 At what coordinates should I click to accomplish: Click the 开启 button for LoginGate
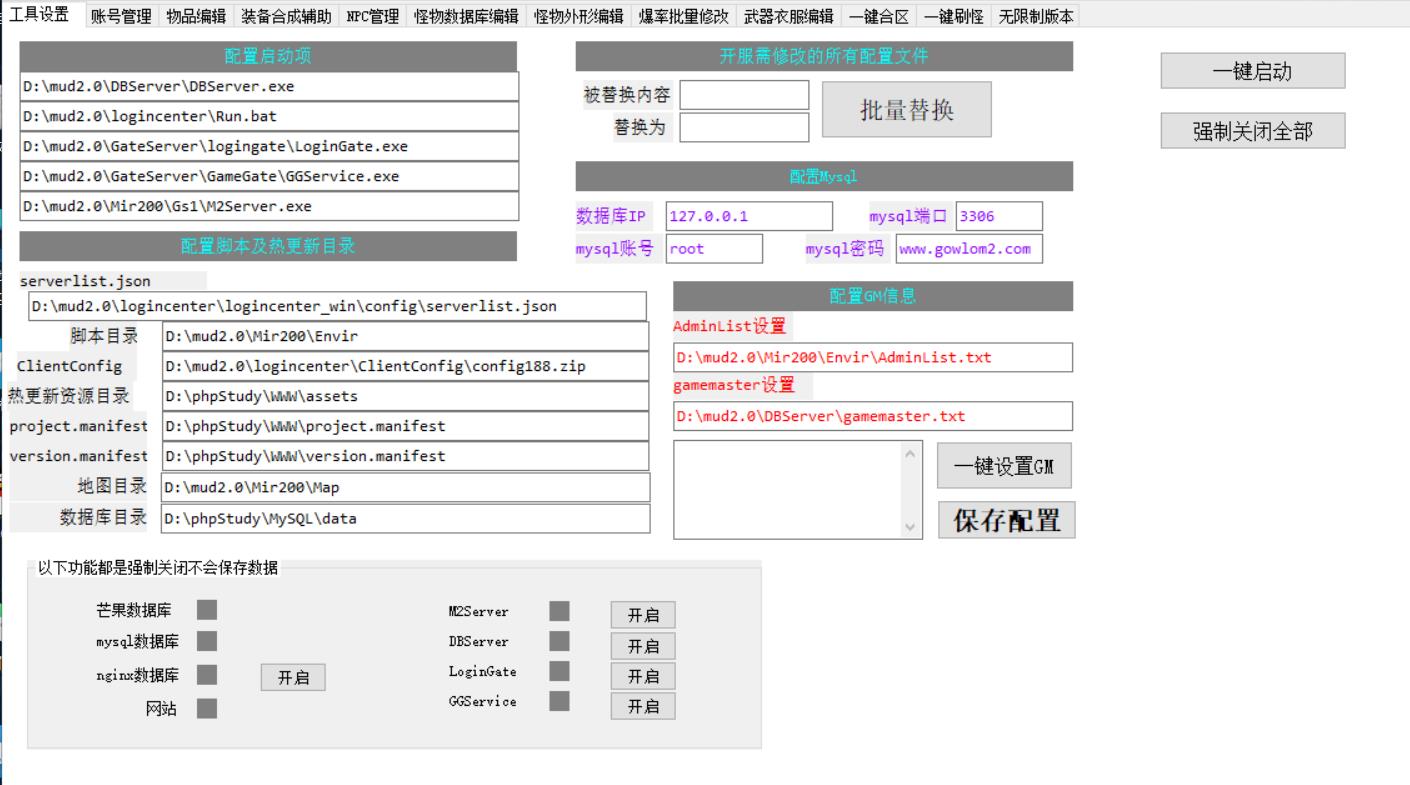643,676
